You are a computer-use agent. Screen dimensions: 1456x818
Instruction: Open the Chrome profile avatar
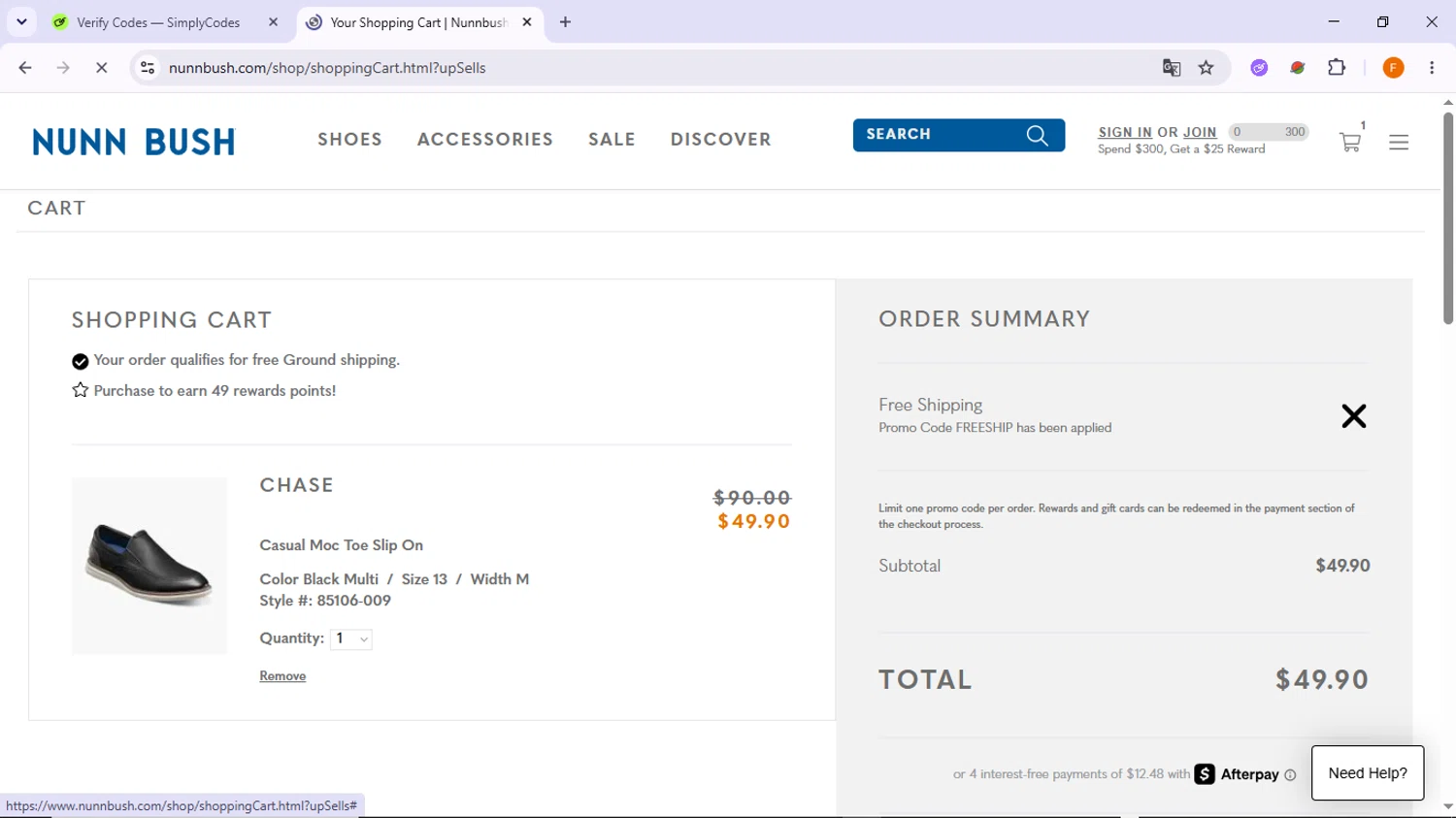pos(1393,68)
